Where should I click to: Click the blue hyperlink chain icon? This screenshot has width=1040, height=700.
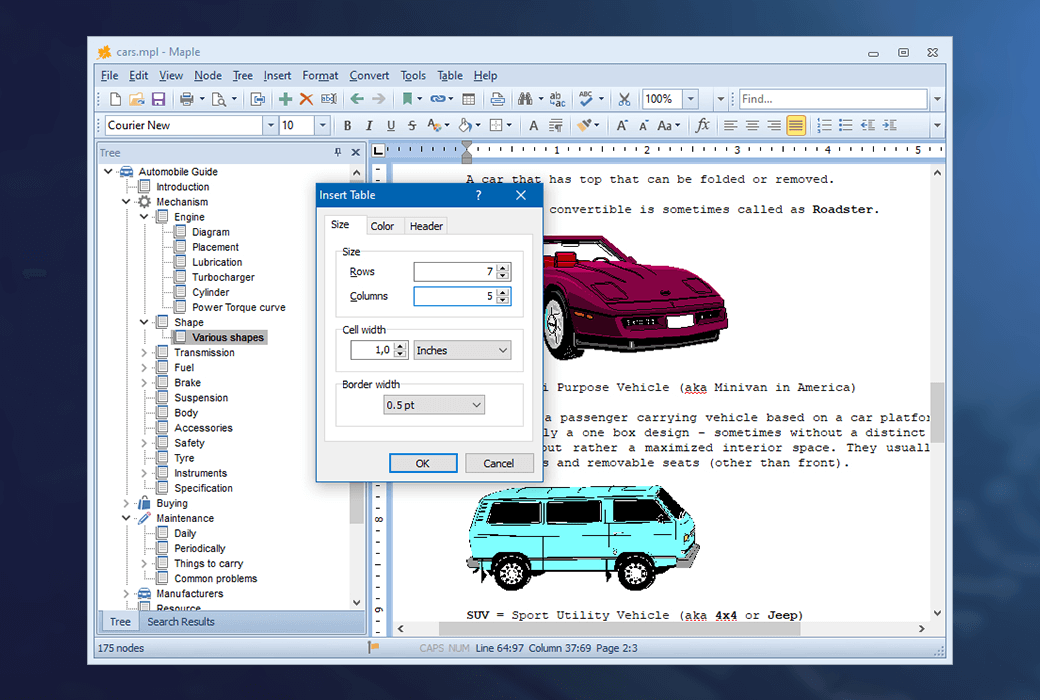437,100
